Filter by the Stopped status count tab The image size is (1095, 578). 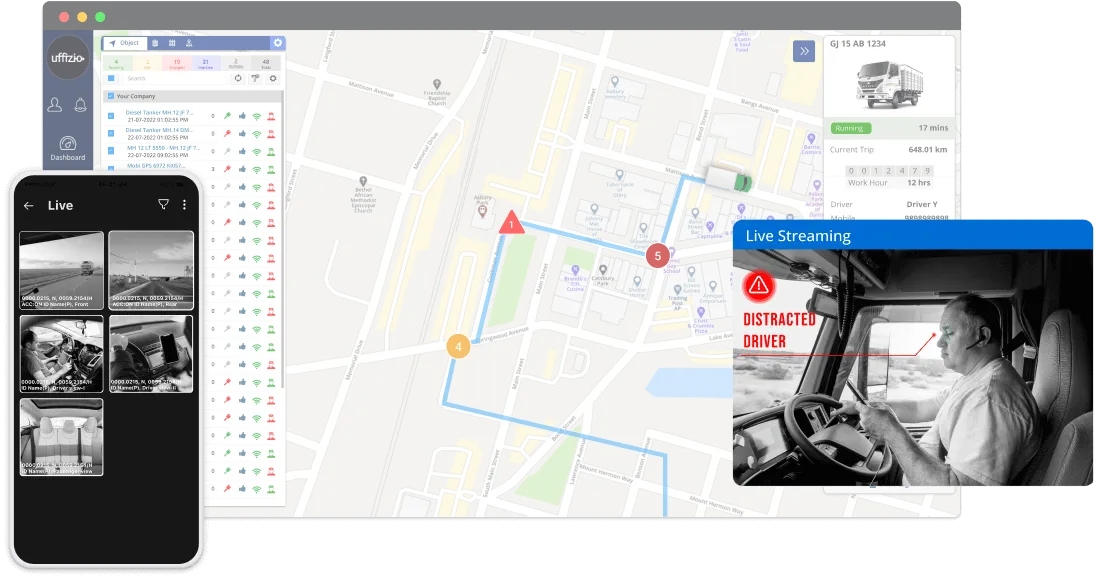(x=177, y=64)
